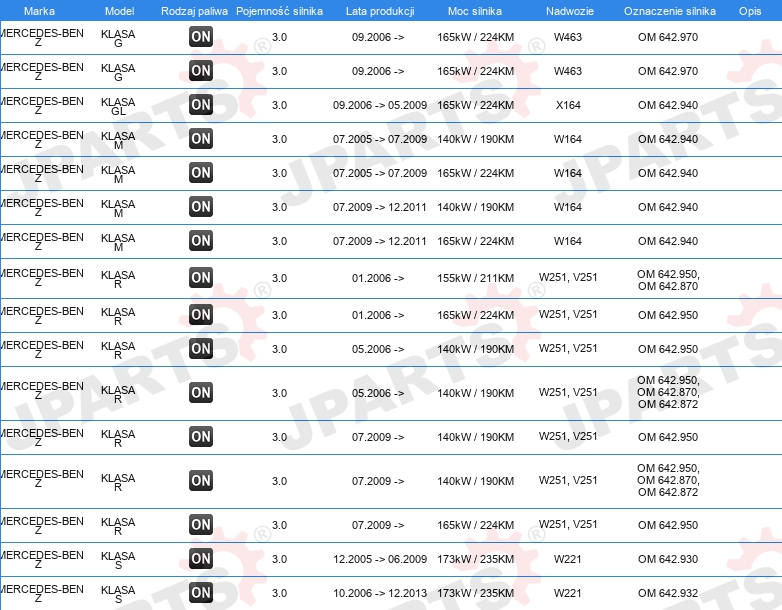Select three-engine code cell in 05.2006 KLASA R row
Image resolution: width=782 pixels, height=610 pixels.
point(668,392)
